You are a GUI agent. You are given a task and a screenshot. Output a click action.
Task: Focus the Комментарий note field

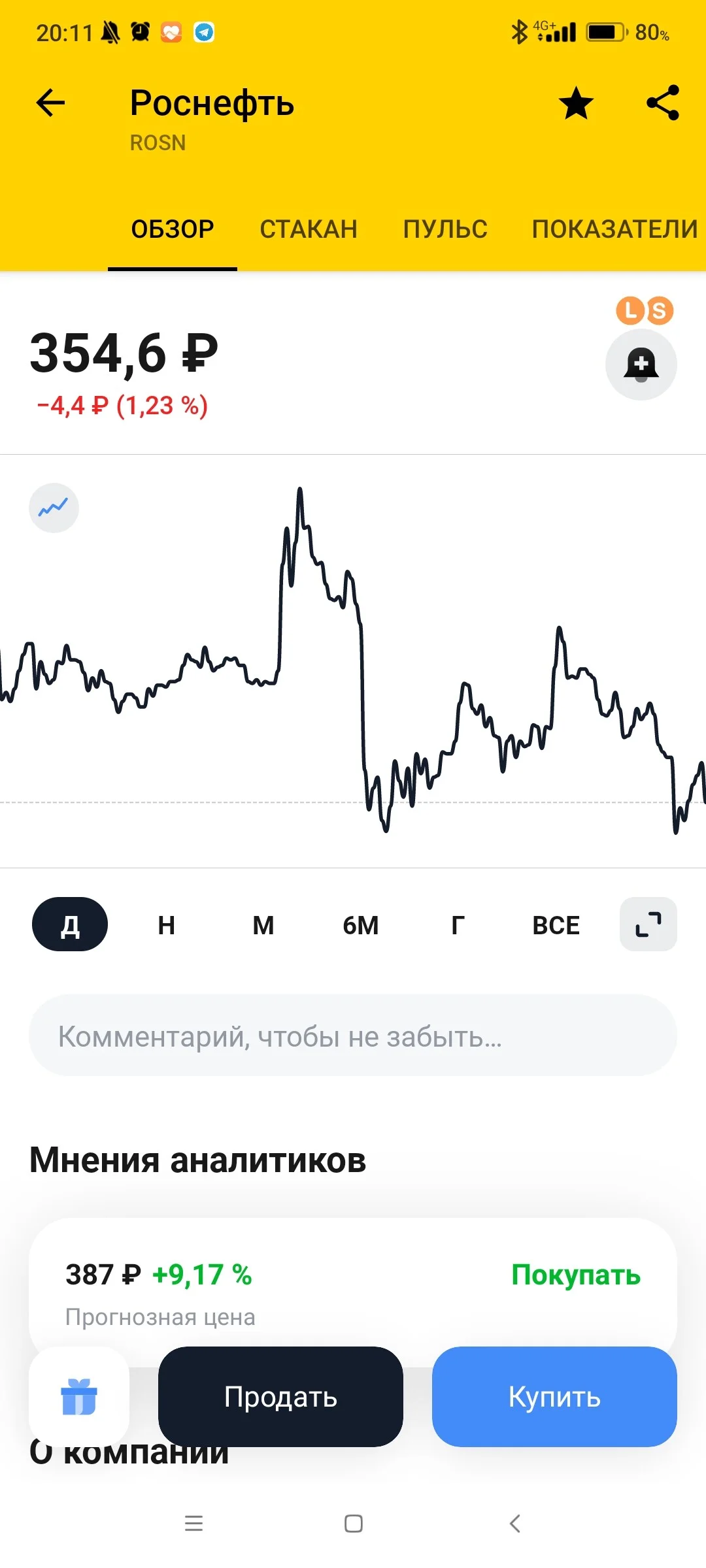click(353, 1036)
